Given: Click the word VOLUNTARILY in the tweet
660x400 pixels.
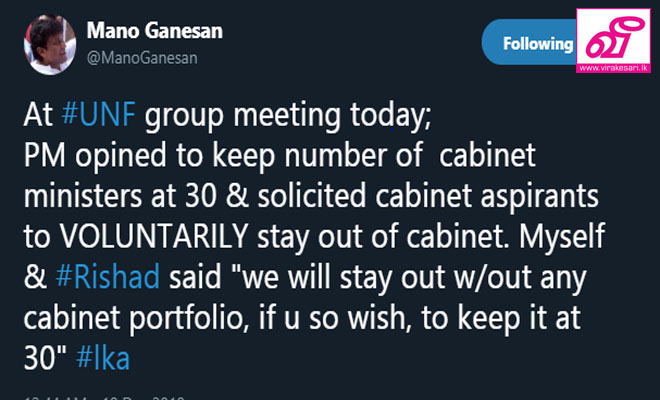Looking at the screenshot, I should pyautogui.click(x=154, y=236).
